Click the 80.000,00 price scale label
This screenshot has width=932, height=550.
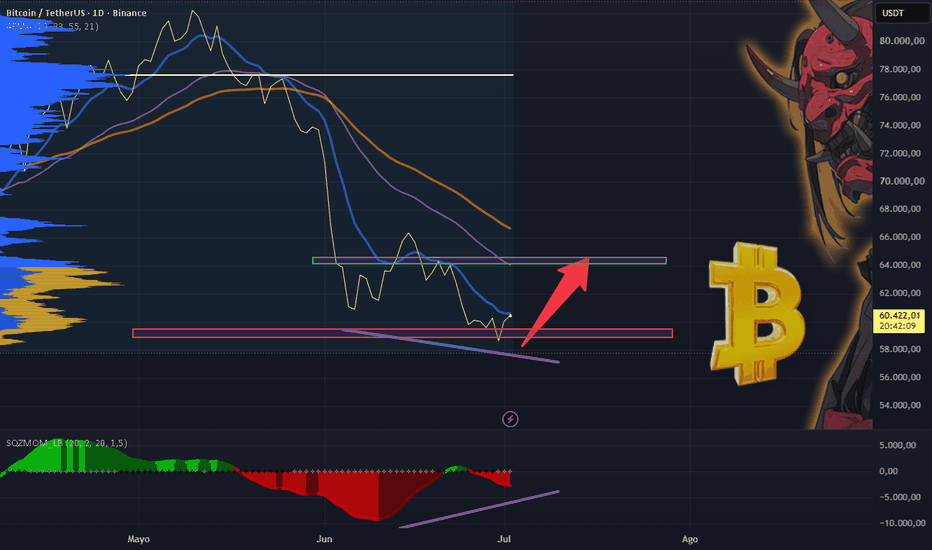[902, 40]
